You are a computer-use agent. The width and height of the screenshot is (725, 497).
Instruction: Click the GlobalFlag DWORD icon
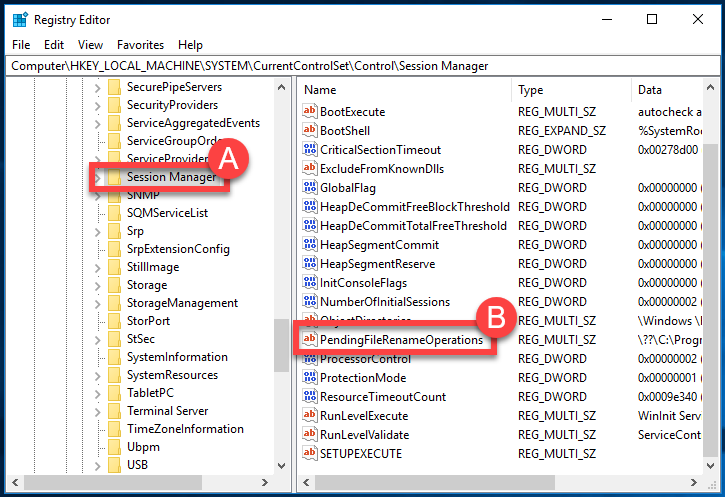coord(309,188)
